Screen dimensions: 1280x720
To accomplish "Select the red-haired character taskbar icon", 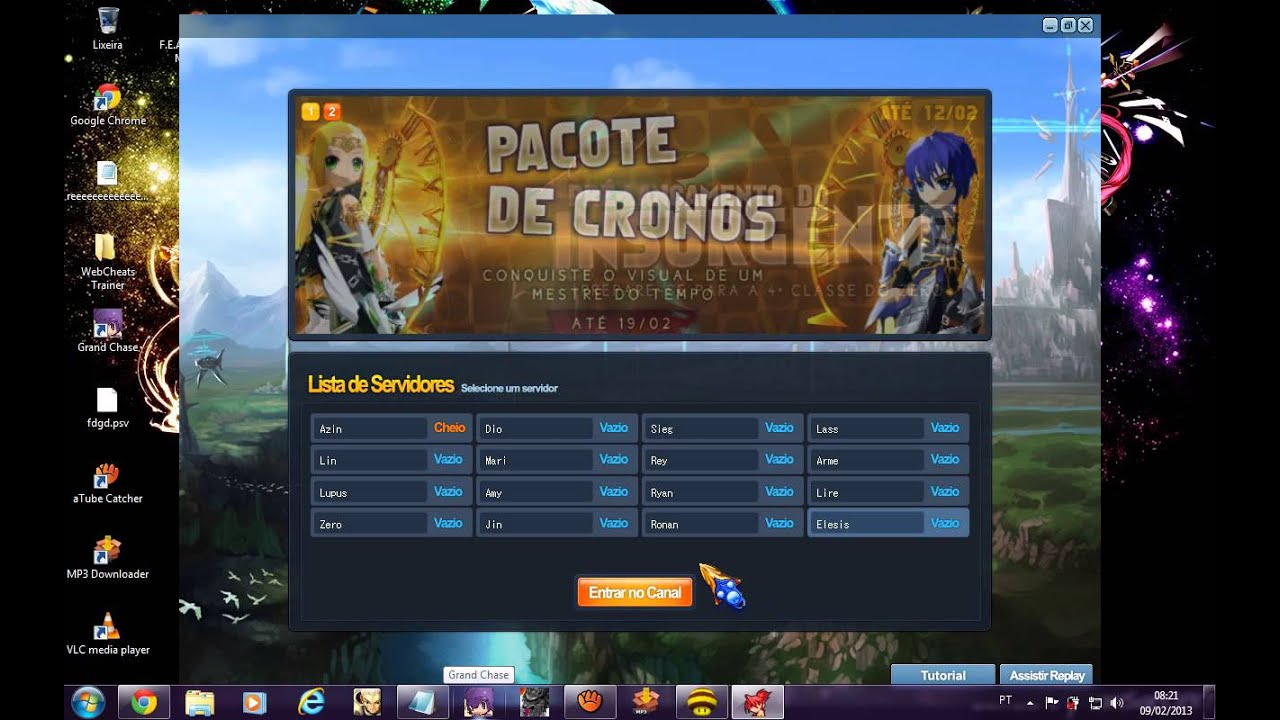I will coord(757,703).
